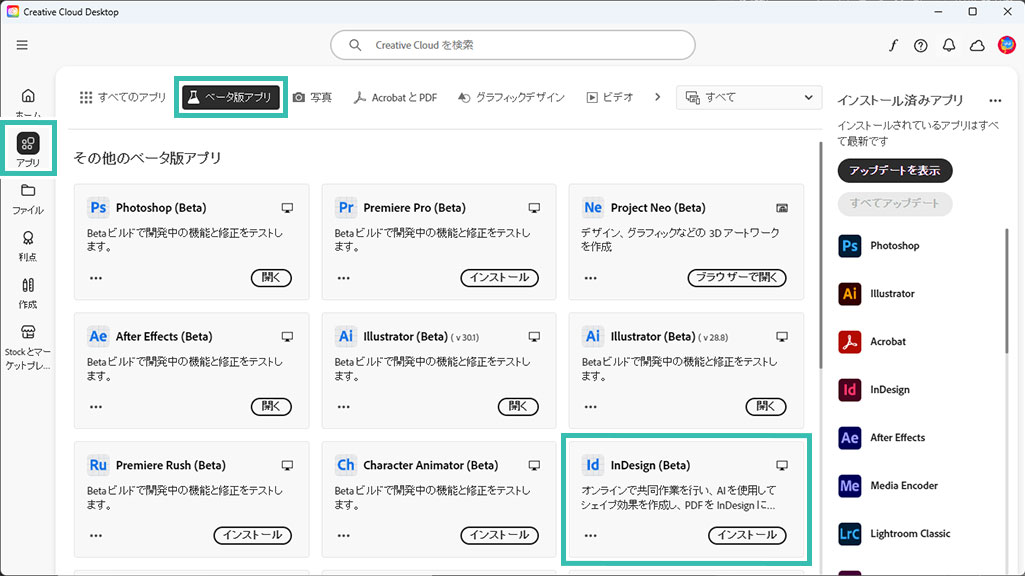Expand more category tabs with the chevron arrow
This screenshot has height=576, width=1025.
[x=657, y=97]
